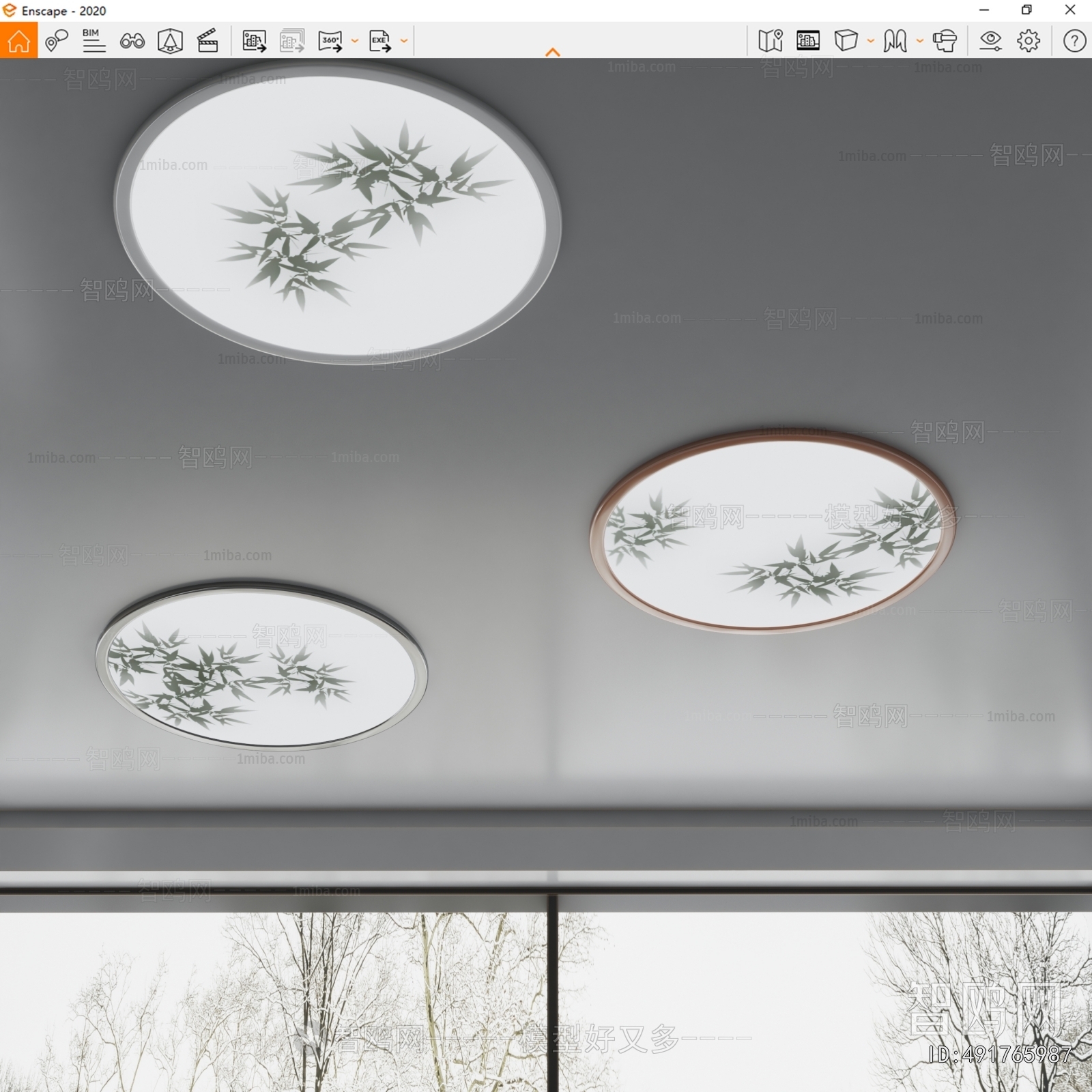Toggle Fly/Walk navigation mode wings icon
The height and width of the screenshot is (1092, 1092).
(x=895, y=41)
